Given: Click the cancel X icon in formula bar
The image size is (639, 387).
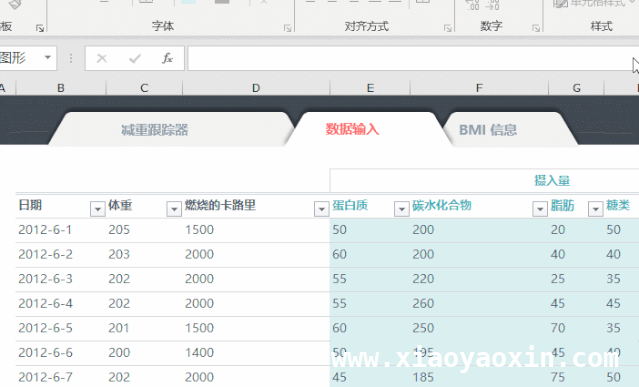Looking at the screenshot, I should click(x=102, y=59).
